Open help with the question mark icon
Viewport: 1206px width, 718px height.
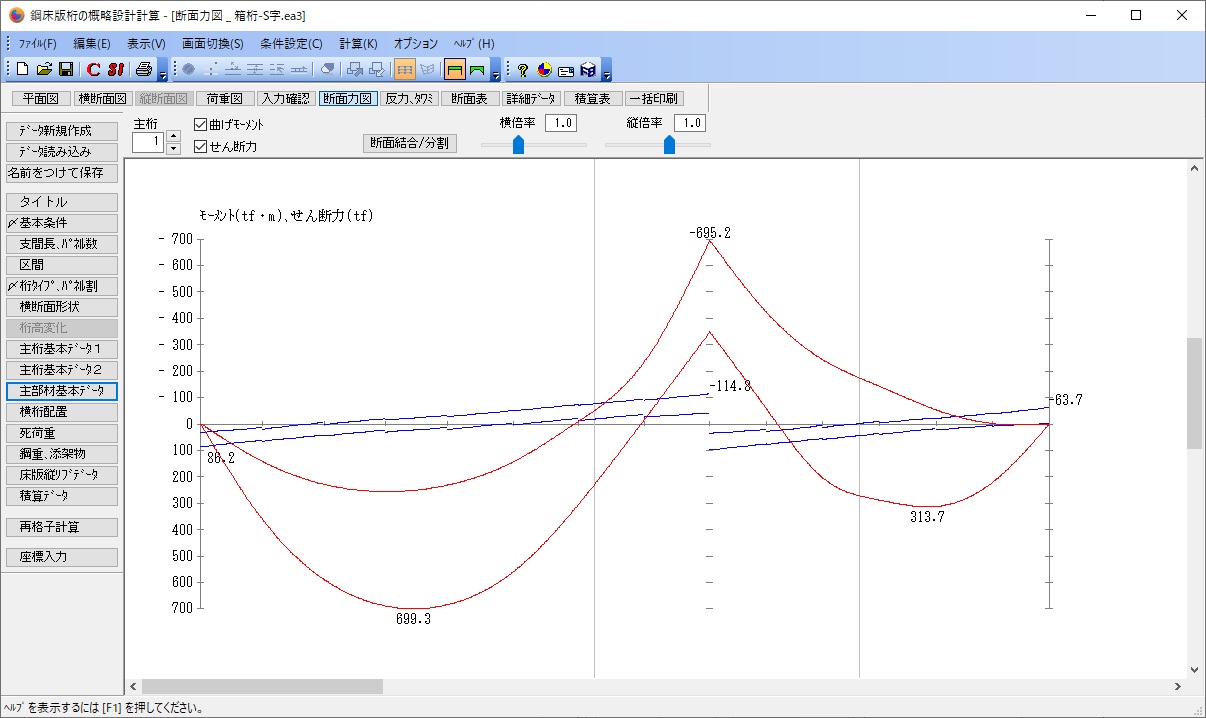point(522,70)
